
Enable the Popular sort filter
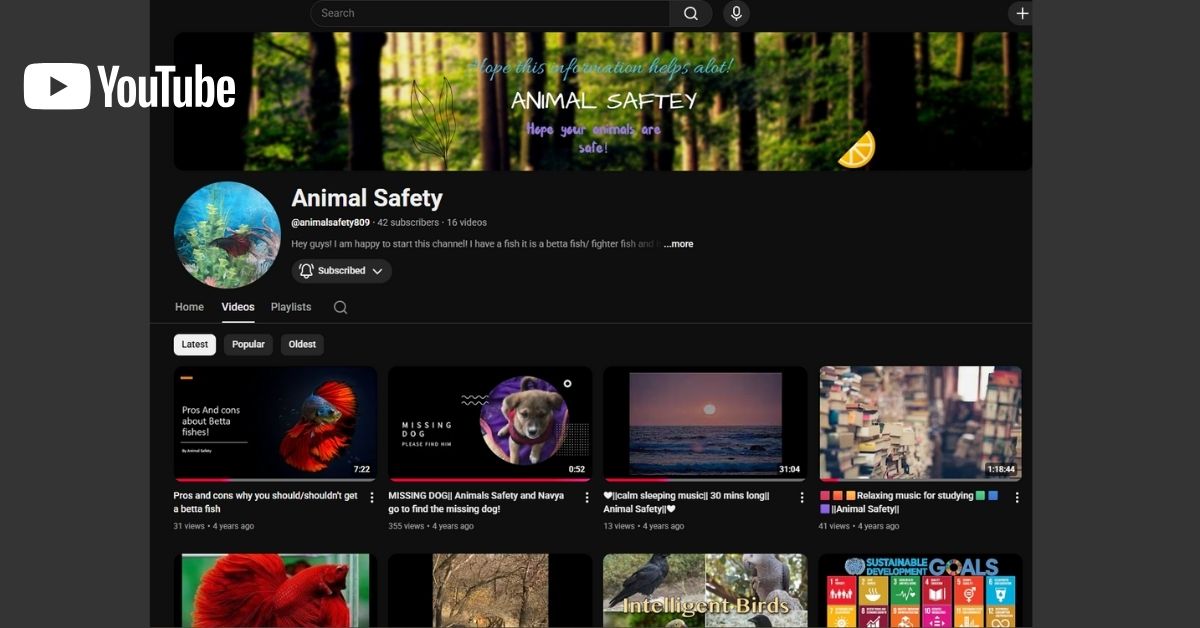[x=248, y=344]
